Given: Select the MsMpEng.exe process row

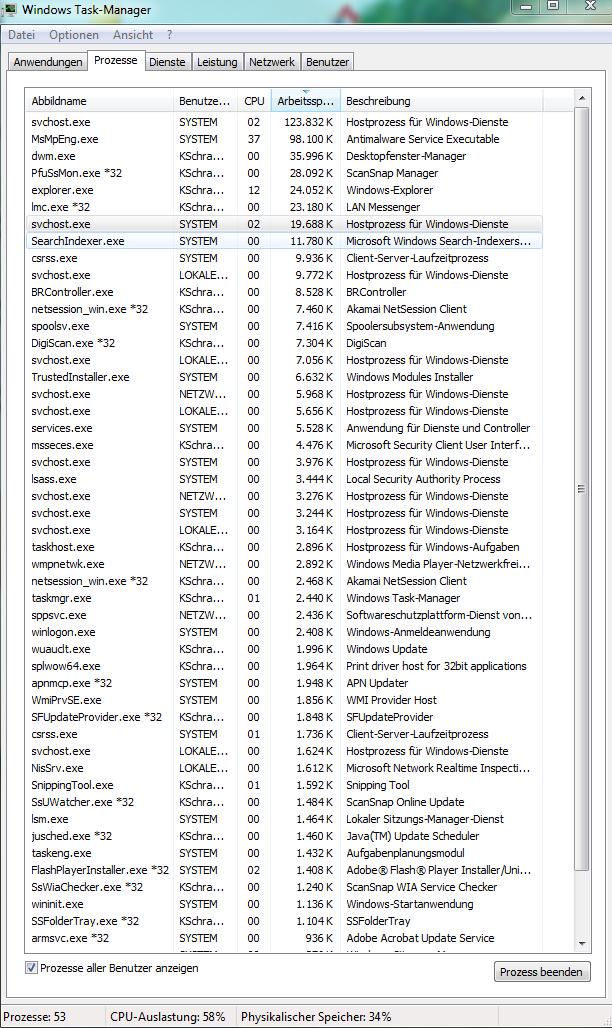Looking at the screenshot, I should 284,139.
